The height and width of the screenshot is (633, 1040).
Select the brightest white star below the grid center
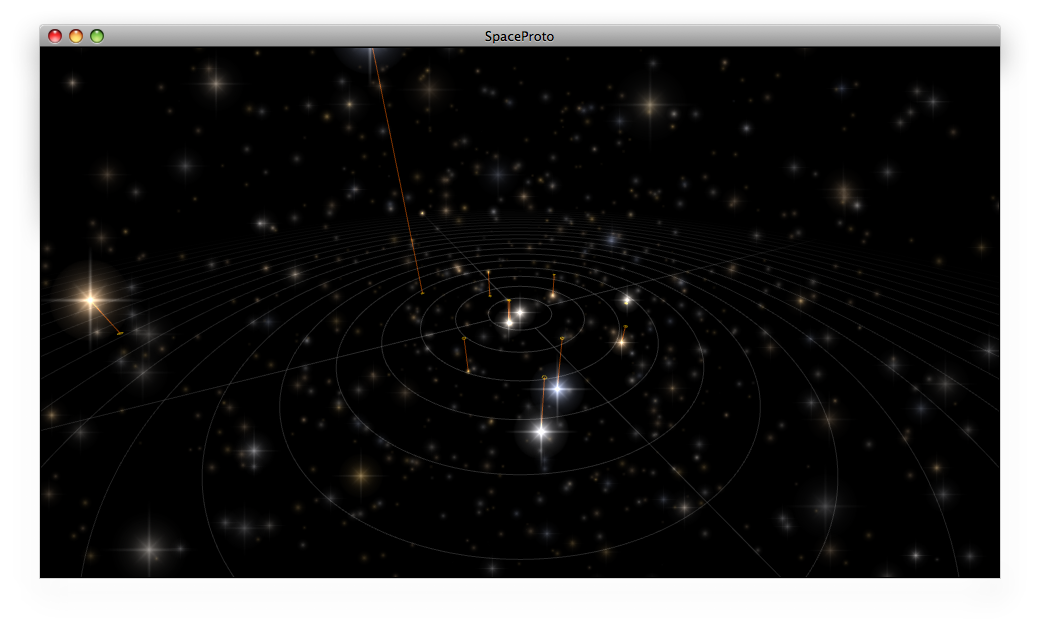point(541,432)
